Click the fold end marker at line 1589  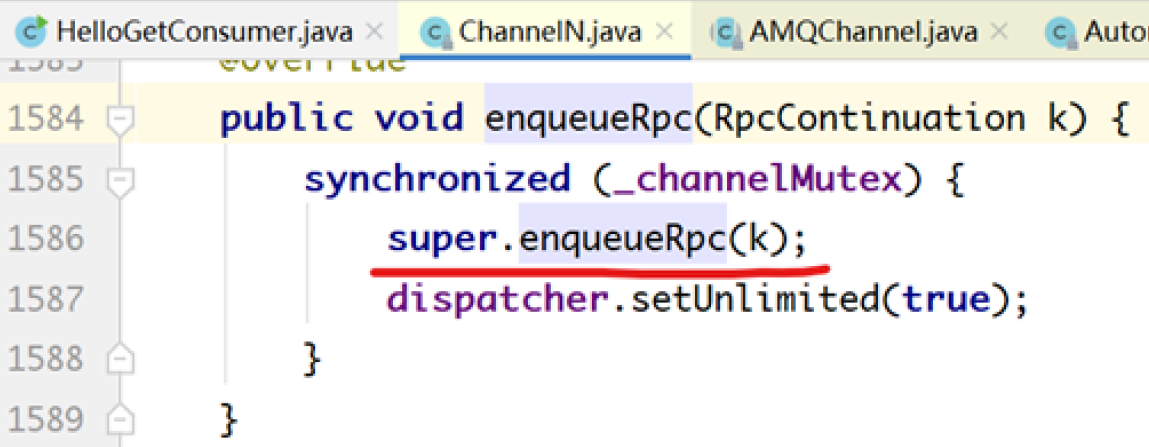[x=120, y=415]
